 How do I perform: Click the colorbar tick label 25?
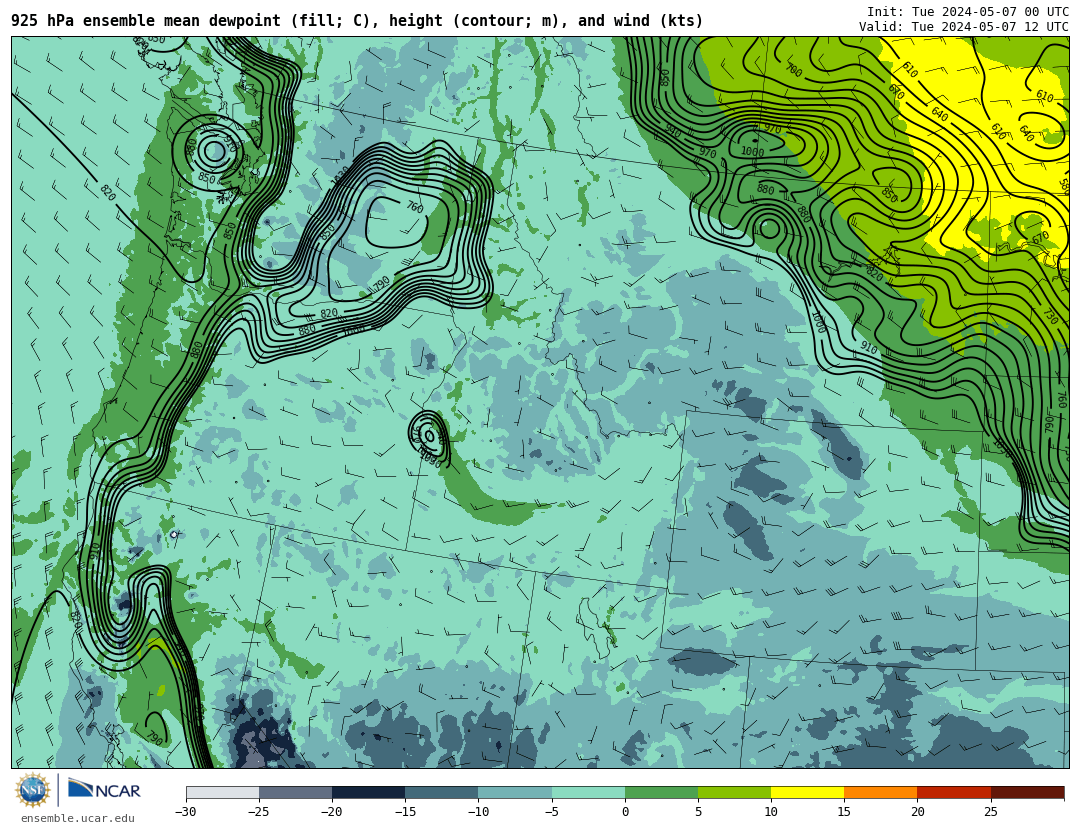pos(990,812)
